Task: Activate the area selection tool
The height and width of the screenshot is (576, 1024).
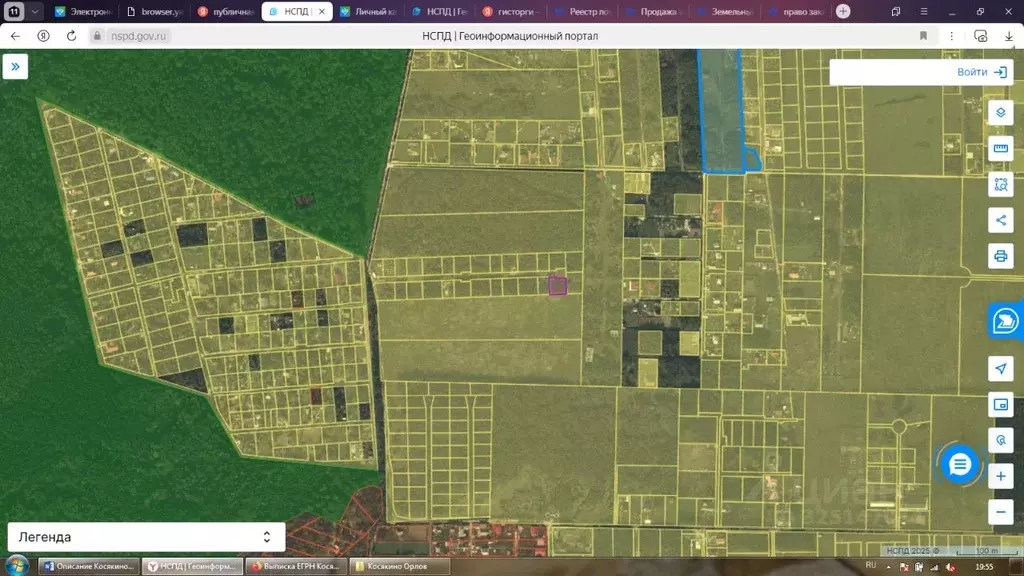Action: 1000,184
